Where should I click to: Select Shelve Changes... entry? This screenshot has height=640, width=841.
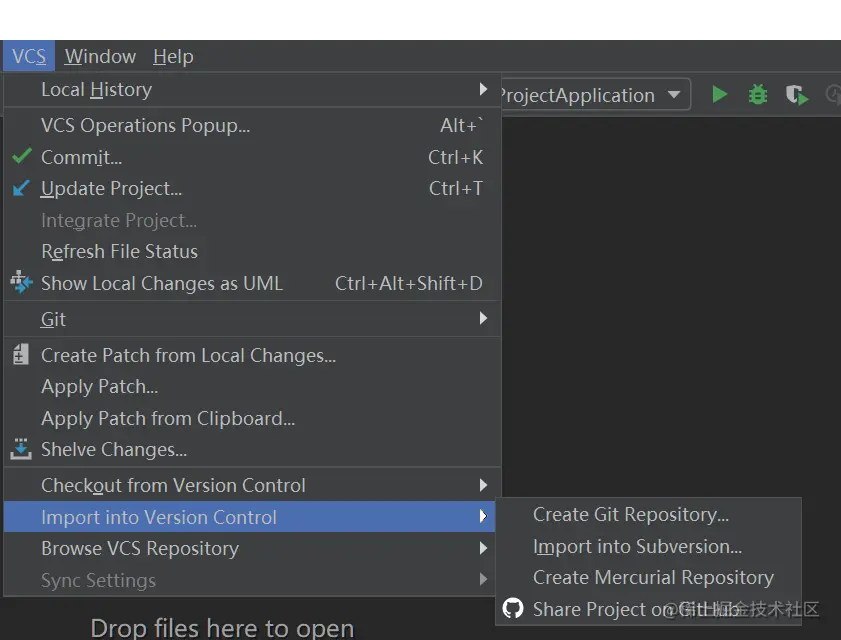252,449
